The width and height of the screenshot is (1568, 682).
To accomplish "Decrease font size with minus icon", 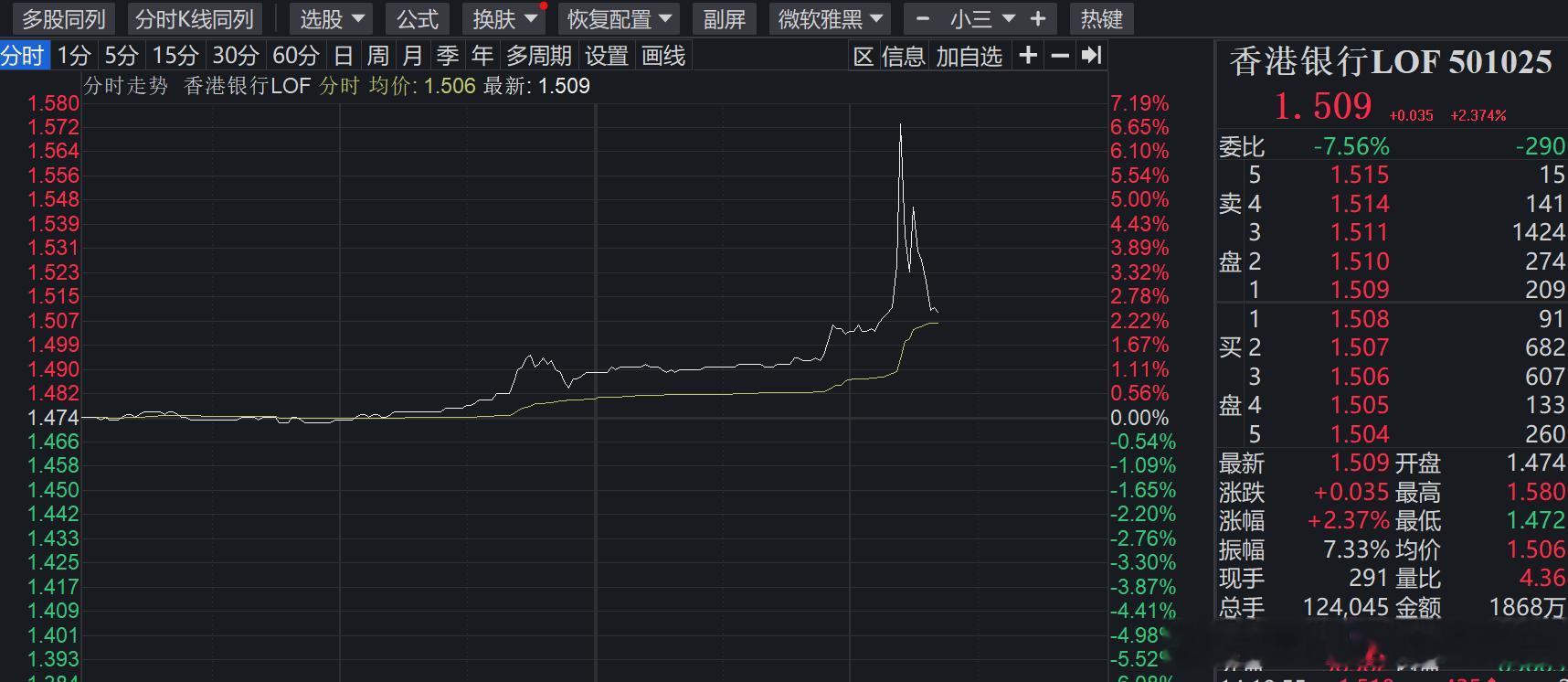I will coord(922,18).
